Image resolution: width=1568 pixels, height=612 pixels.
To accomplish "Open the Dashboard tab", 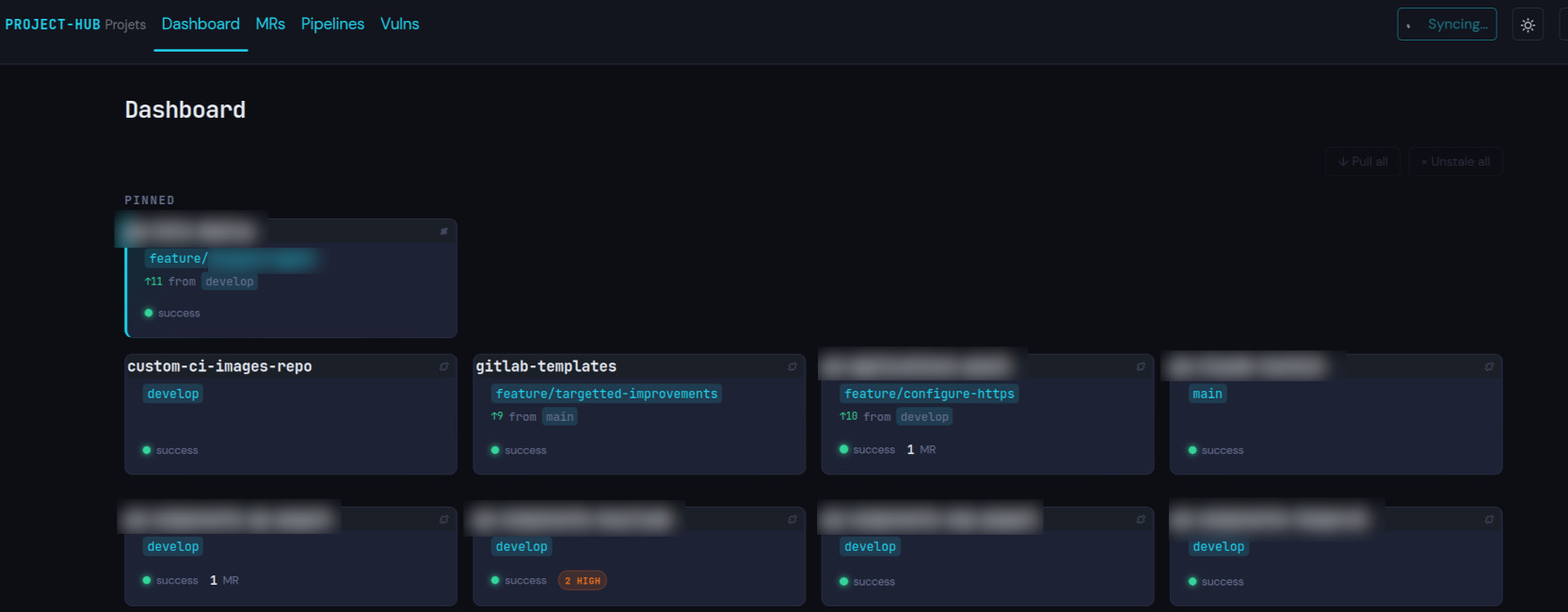I will tap(200, 24).
